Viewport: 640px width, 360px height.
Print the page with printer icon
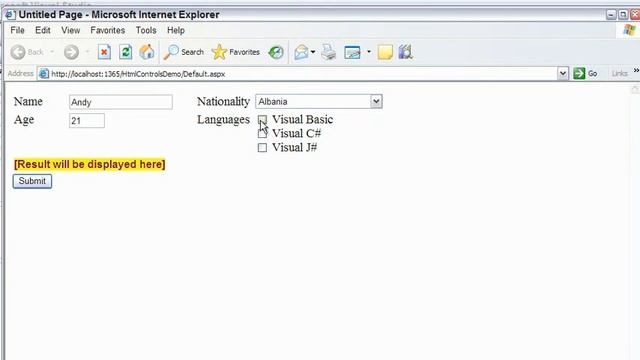pos(329,52)
